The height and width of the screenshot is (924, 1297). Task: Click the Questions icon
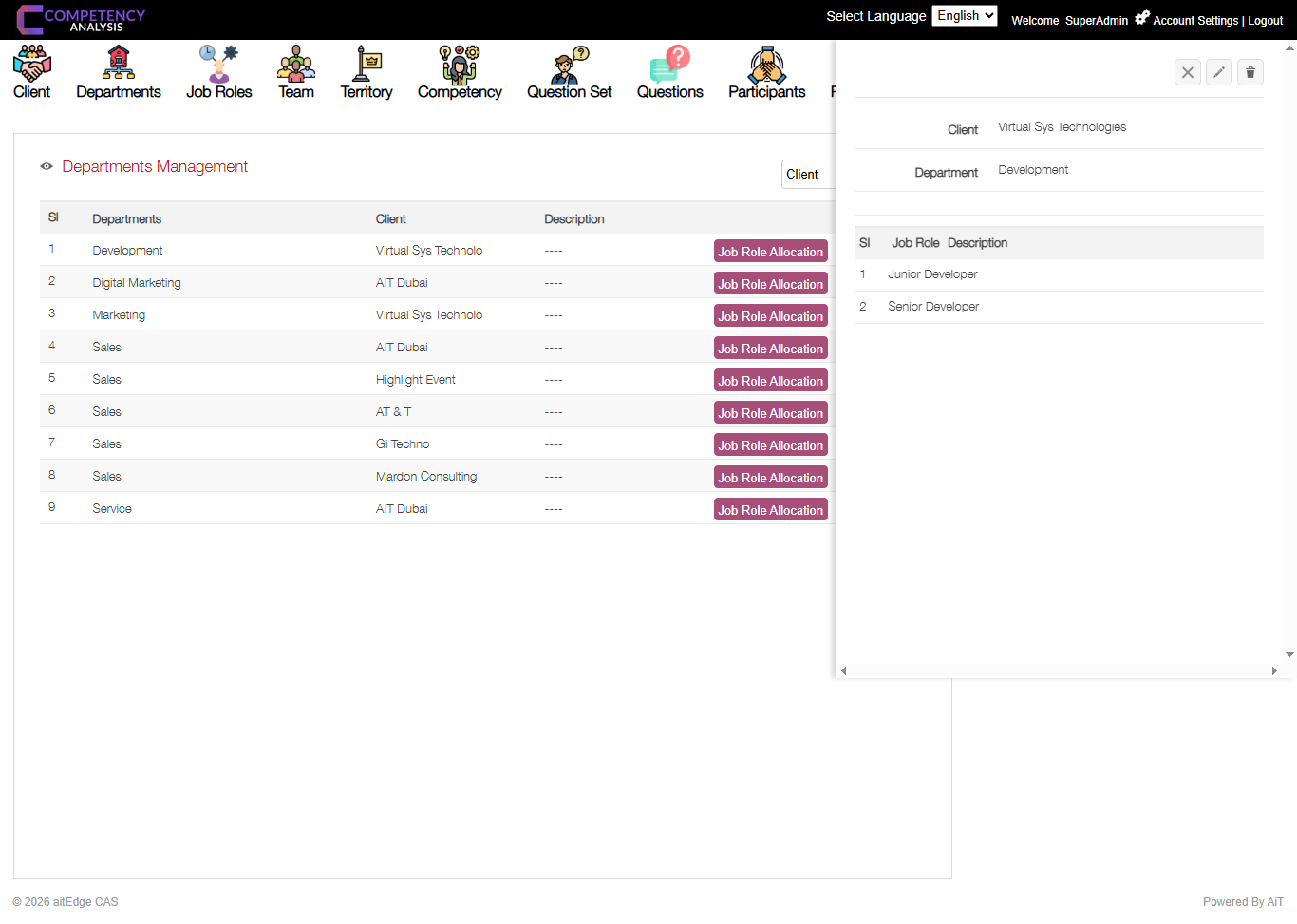tap(670, 65)
